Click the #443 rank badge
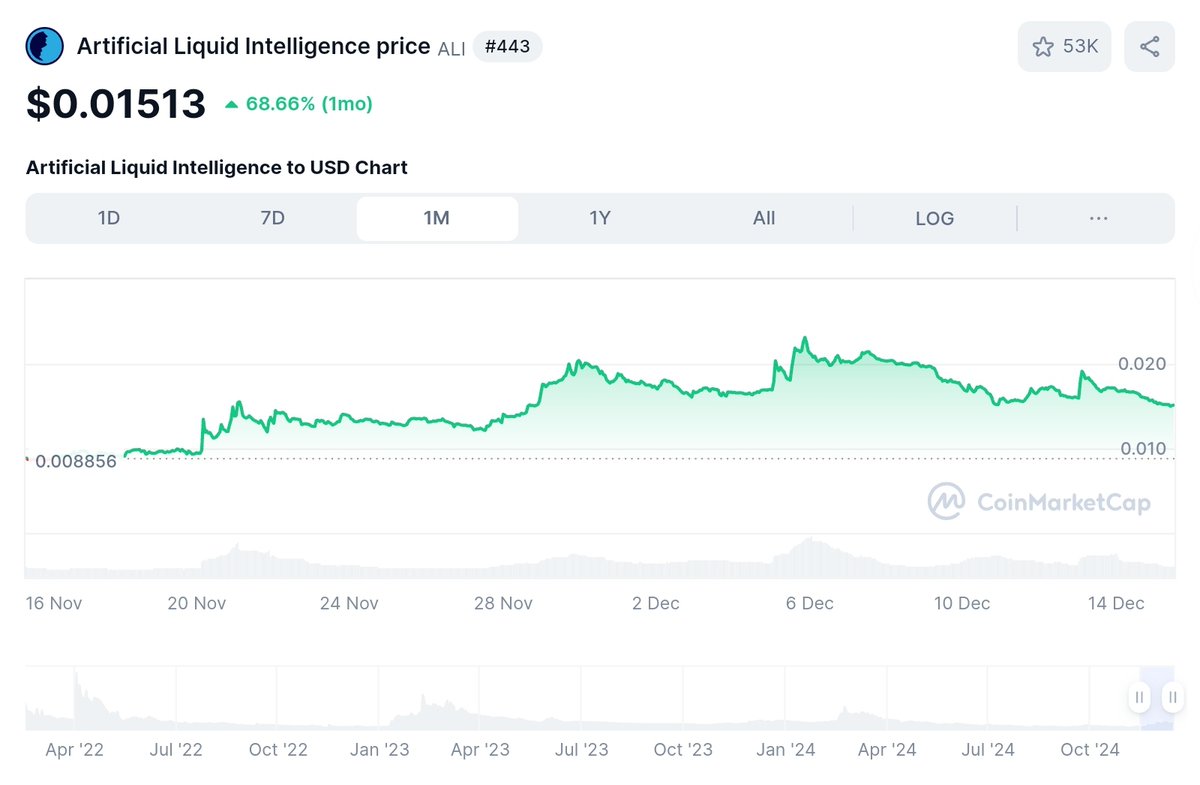 507,47
